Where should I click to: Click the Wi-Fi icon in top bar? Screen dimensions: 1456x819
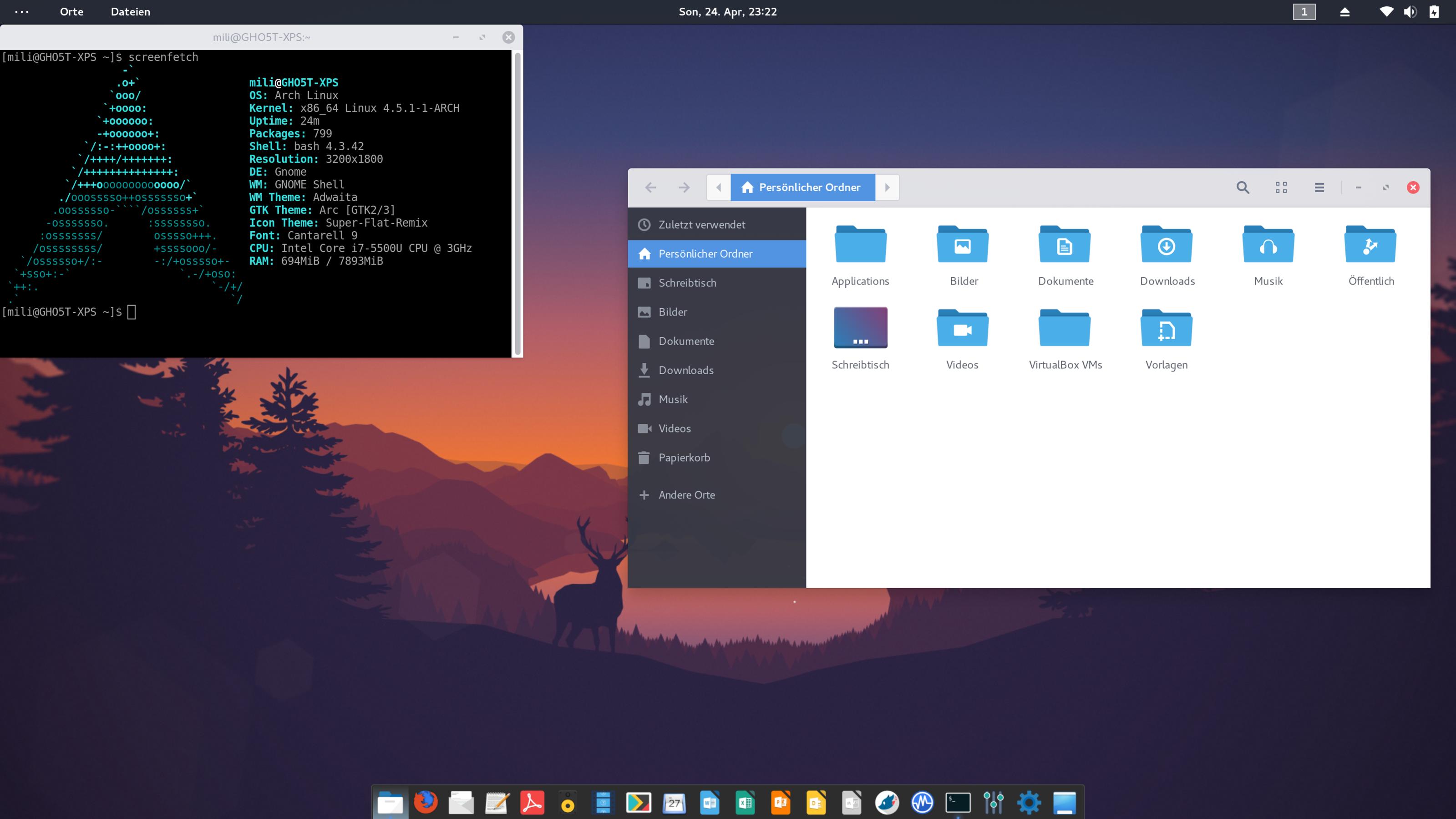(1386, 12)
